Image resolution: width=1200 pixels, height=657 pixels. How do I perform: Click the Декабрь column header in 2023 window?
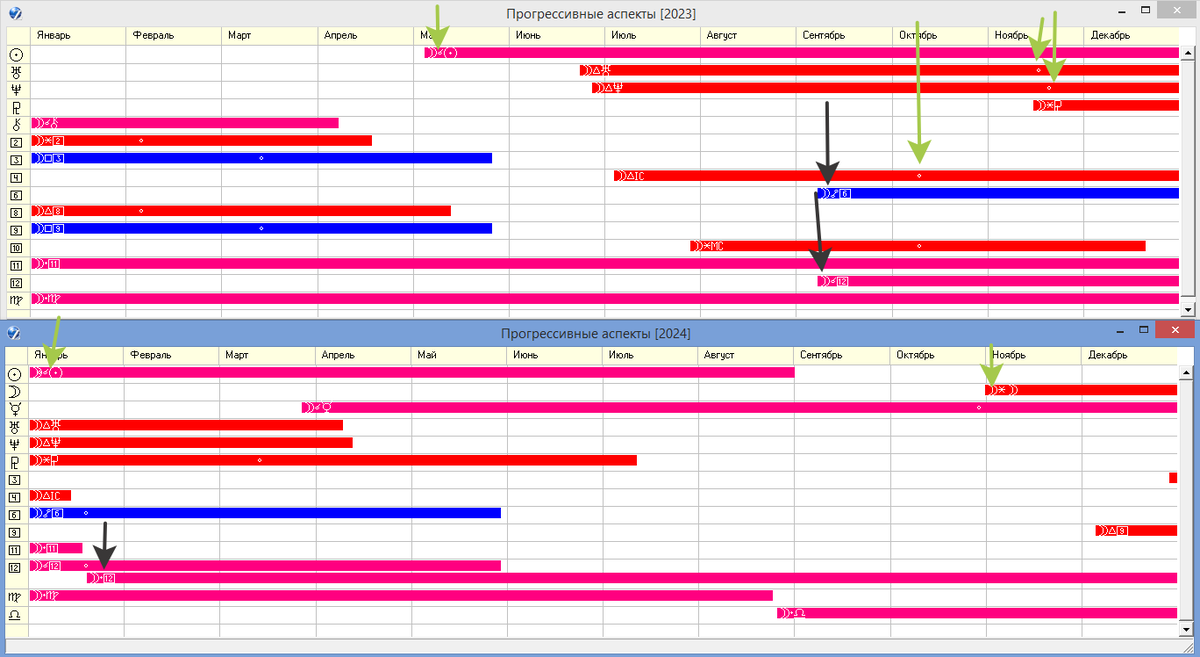(x=1132, y=36)
